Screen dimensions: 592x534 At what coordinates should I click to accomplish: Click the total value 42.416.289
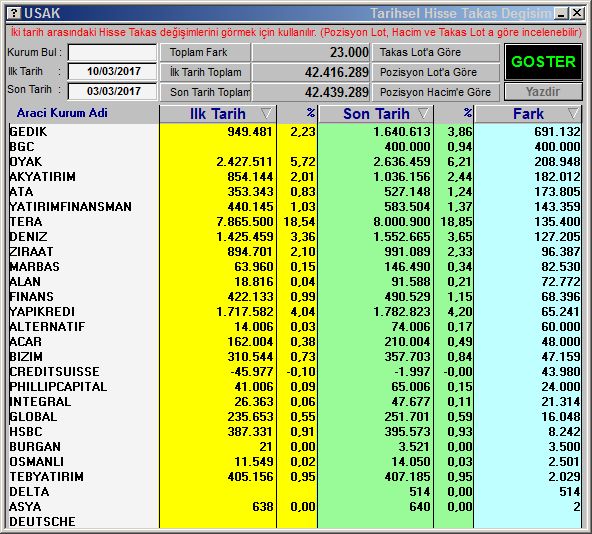[337, 72]
